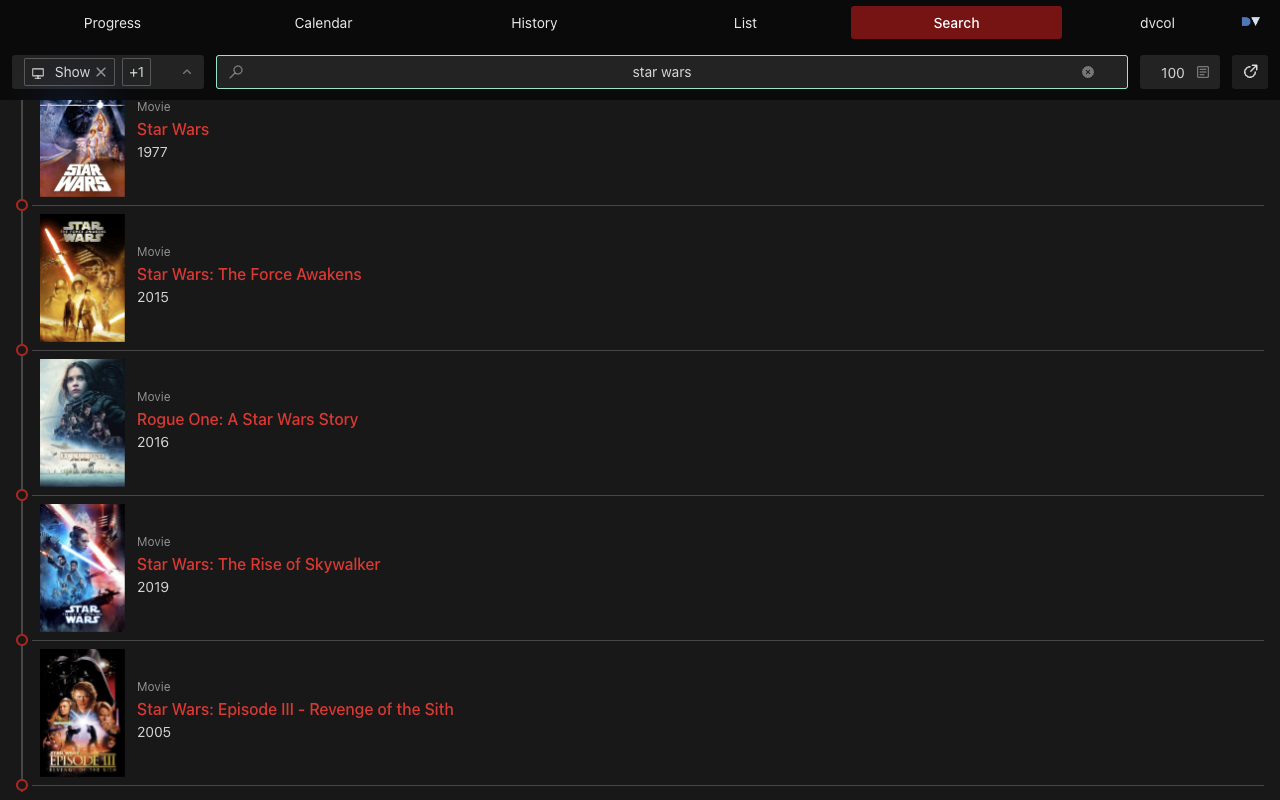
Task: Clear the search field via the circled X icon
Action: click(x=1088, y=71)
